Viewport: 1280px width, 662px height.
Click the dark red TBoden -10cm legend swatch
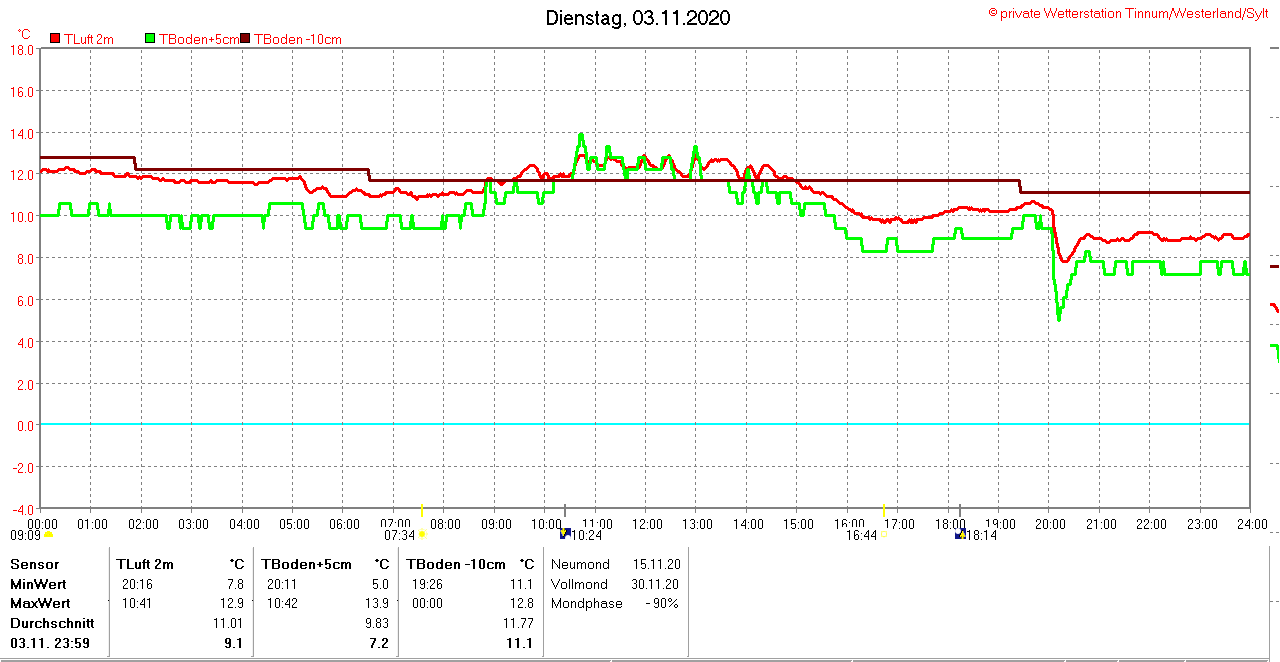(x=245, y=39)
